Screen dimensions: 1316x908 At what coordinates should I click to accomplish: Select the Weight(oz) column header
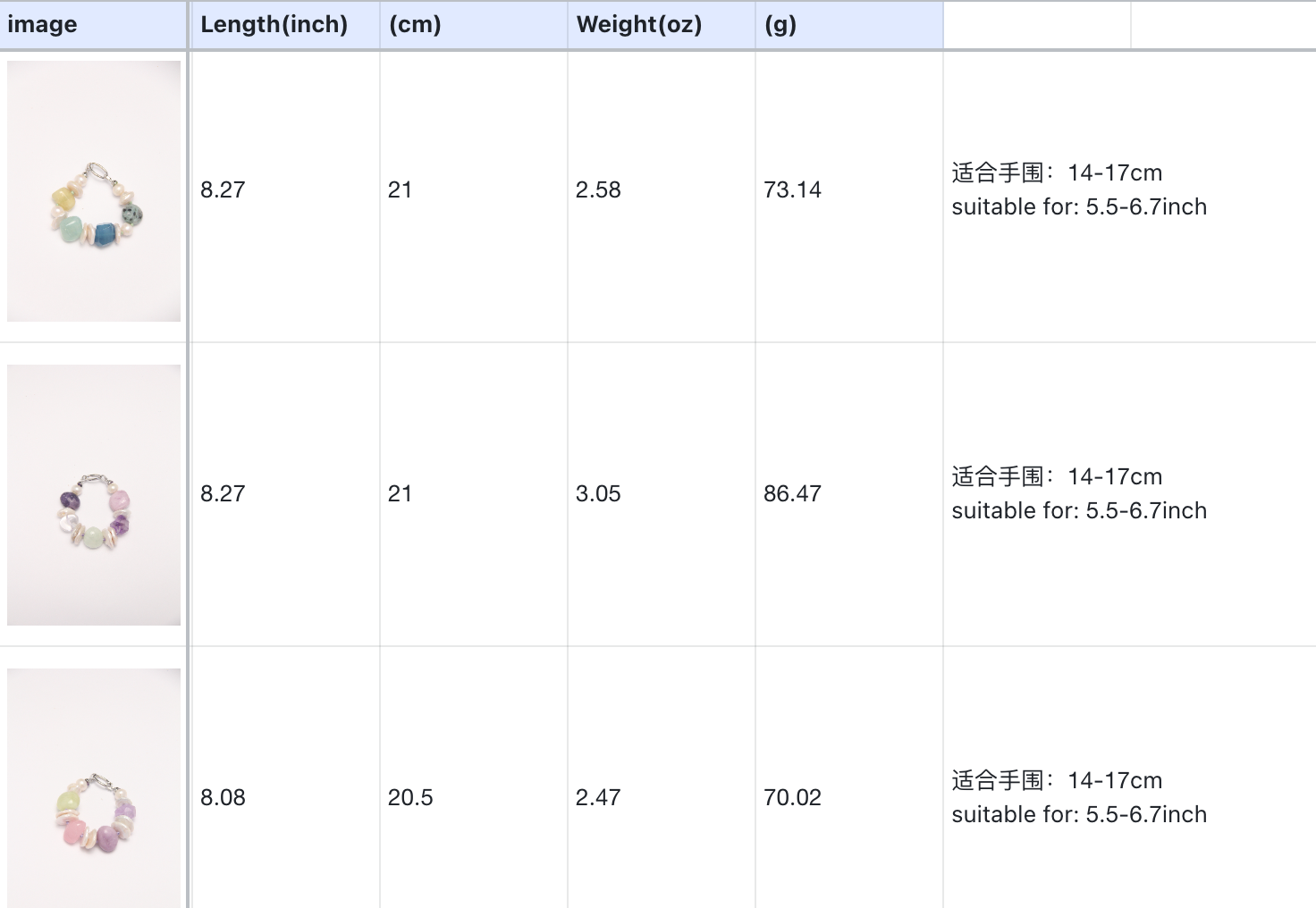click(638, 25)
